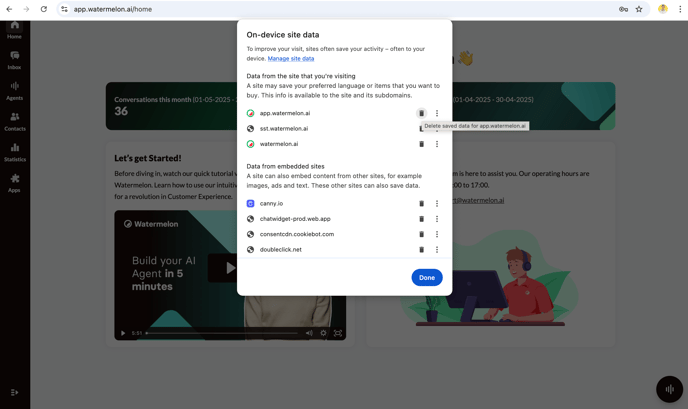Open Statistics in the sidebar
688x409 pixels.
point(14,153)
